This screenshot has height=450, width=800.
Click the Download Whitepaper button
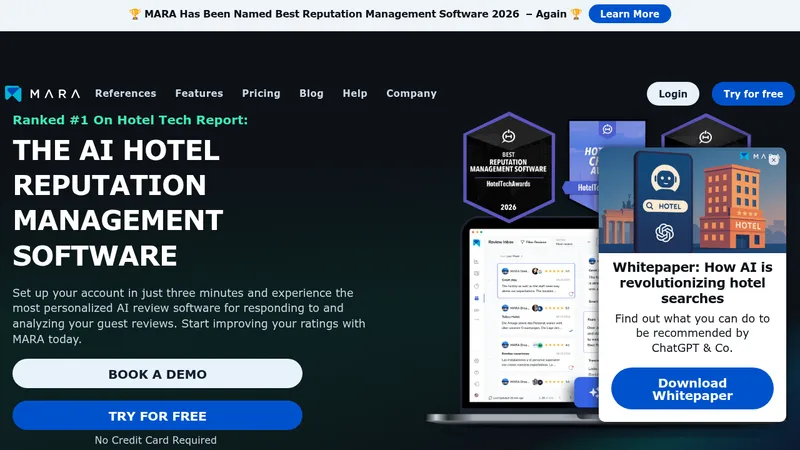[x=692, y=389]
